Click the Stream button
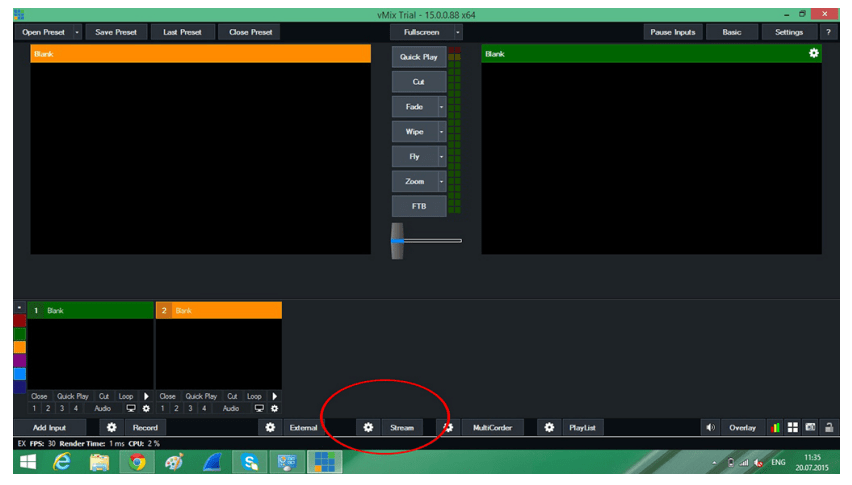The image size is (852, 485). click(402, 427)
